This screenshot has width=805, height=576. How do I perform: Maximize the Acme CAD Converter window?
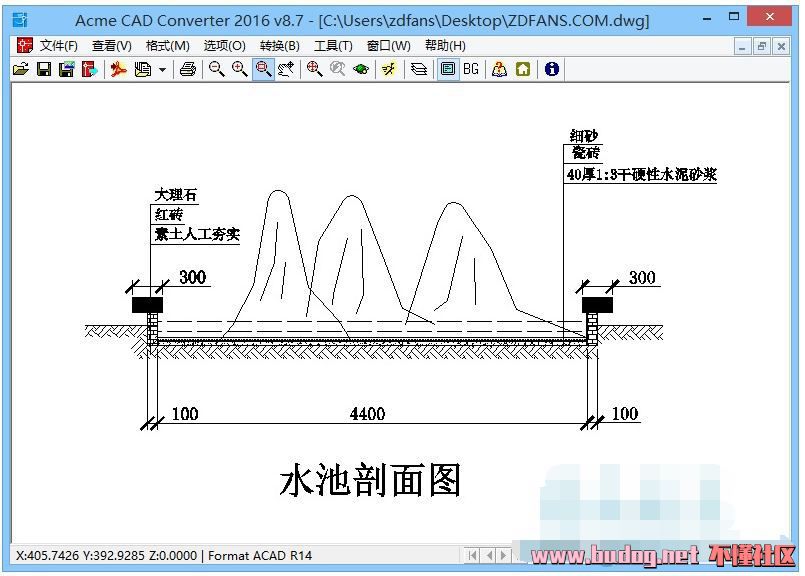[734, 17]
